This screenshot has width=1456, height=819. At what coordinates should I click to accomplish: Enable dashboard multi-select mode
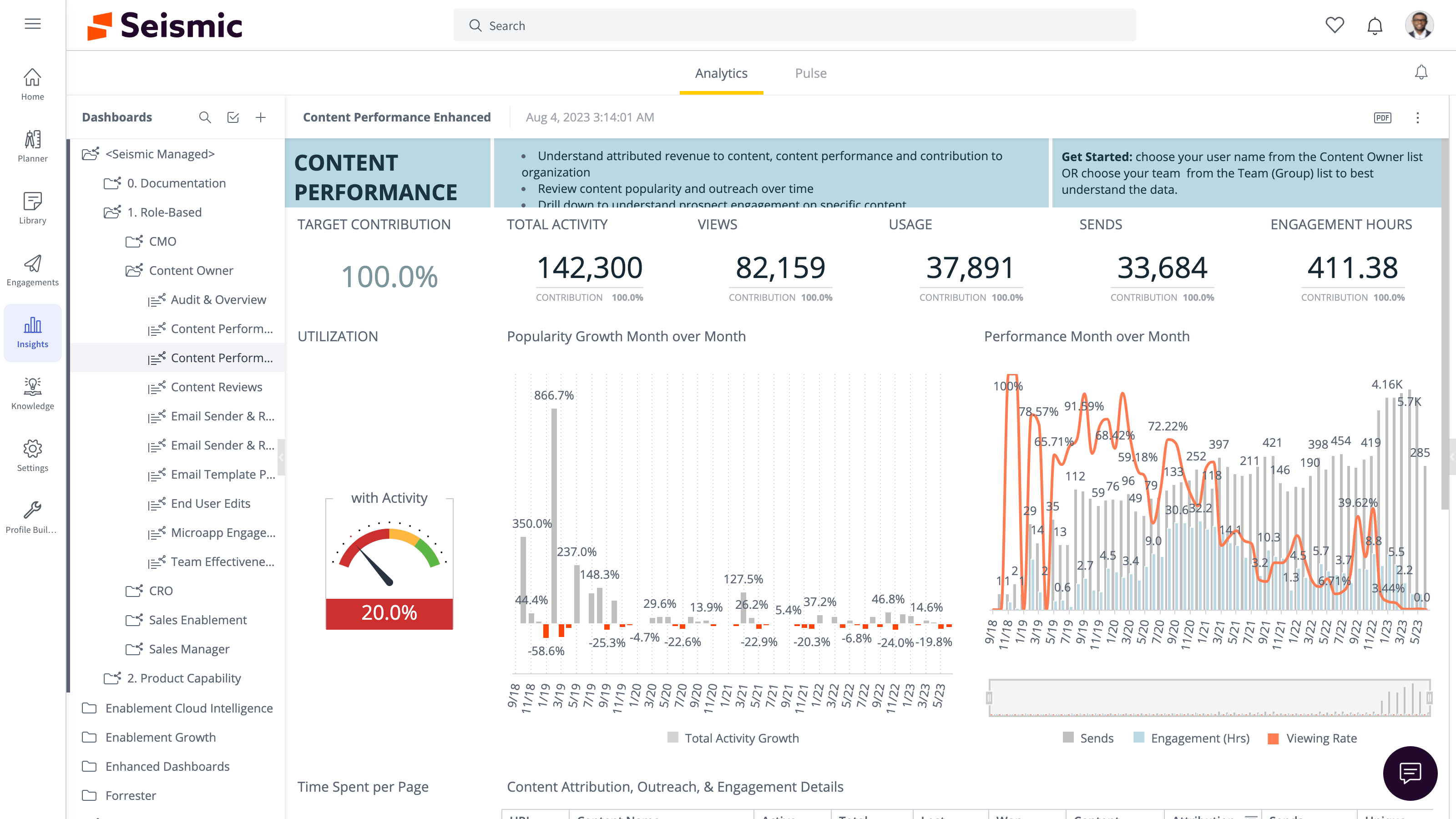[233, 117]
